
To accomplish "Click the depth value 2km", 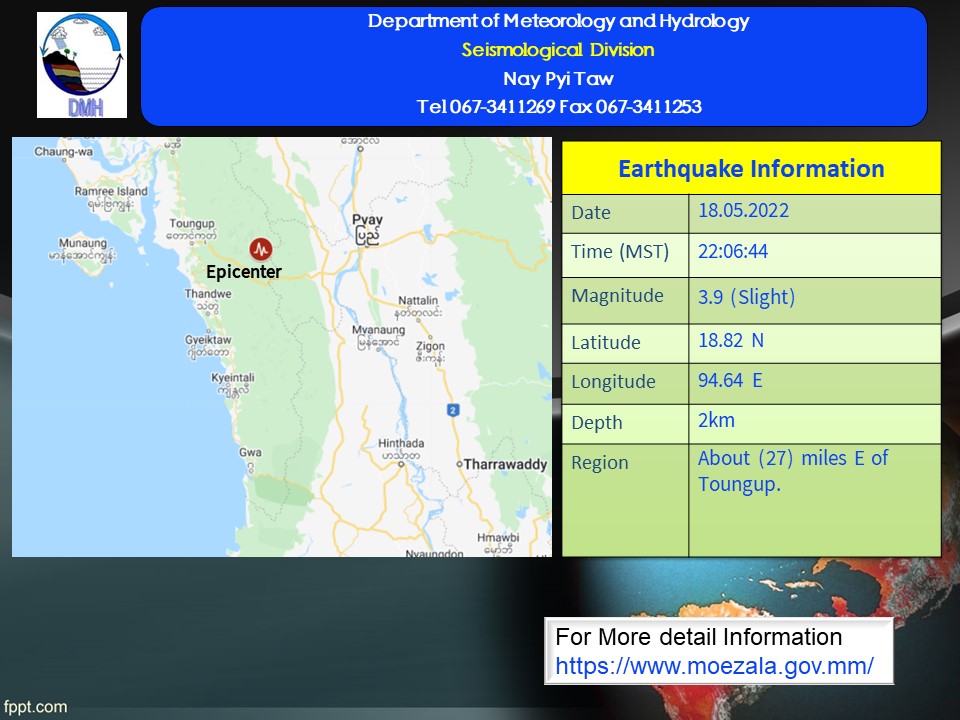I will coord(716,420).
